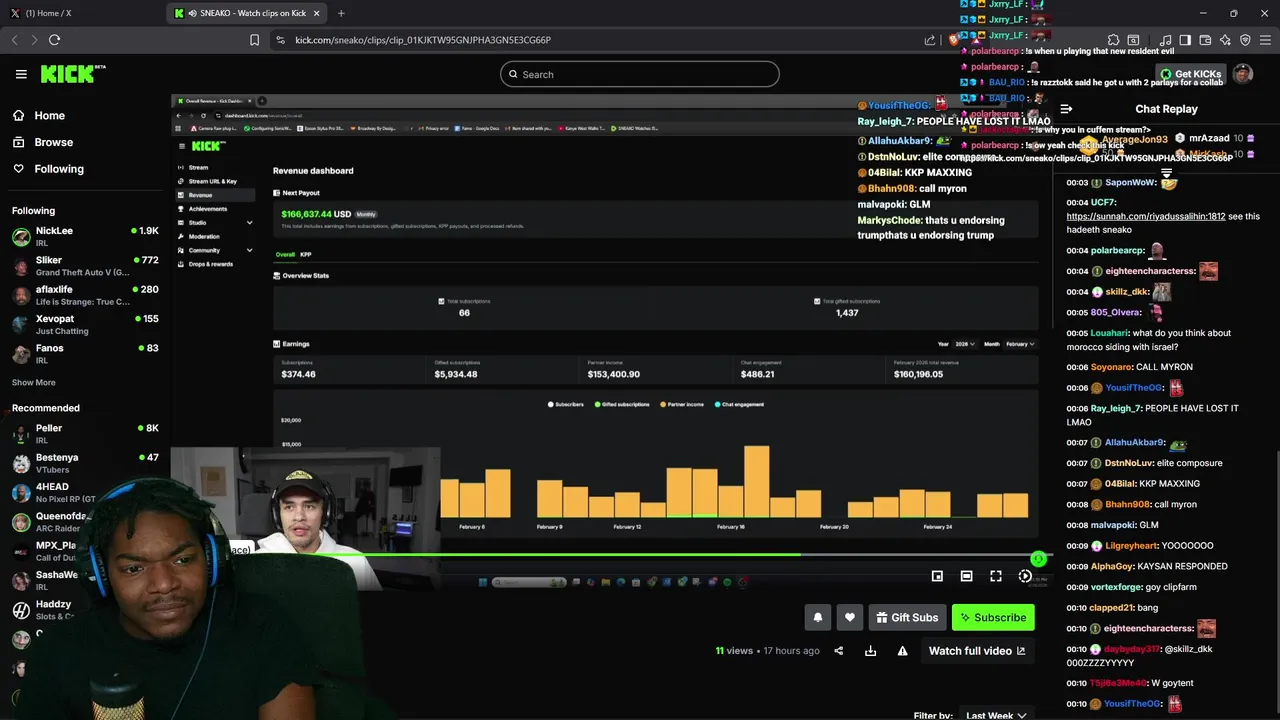Close the SNEAKO clips tab

[316, 13]
